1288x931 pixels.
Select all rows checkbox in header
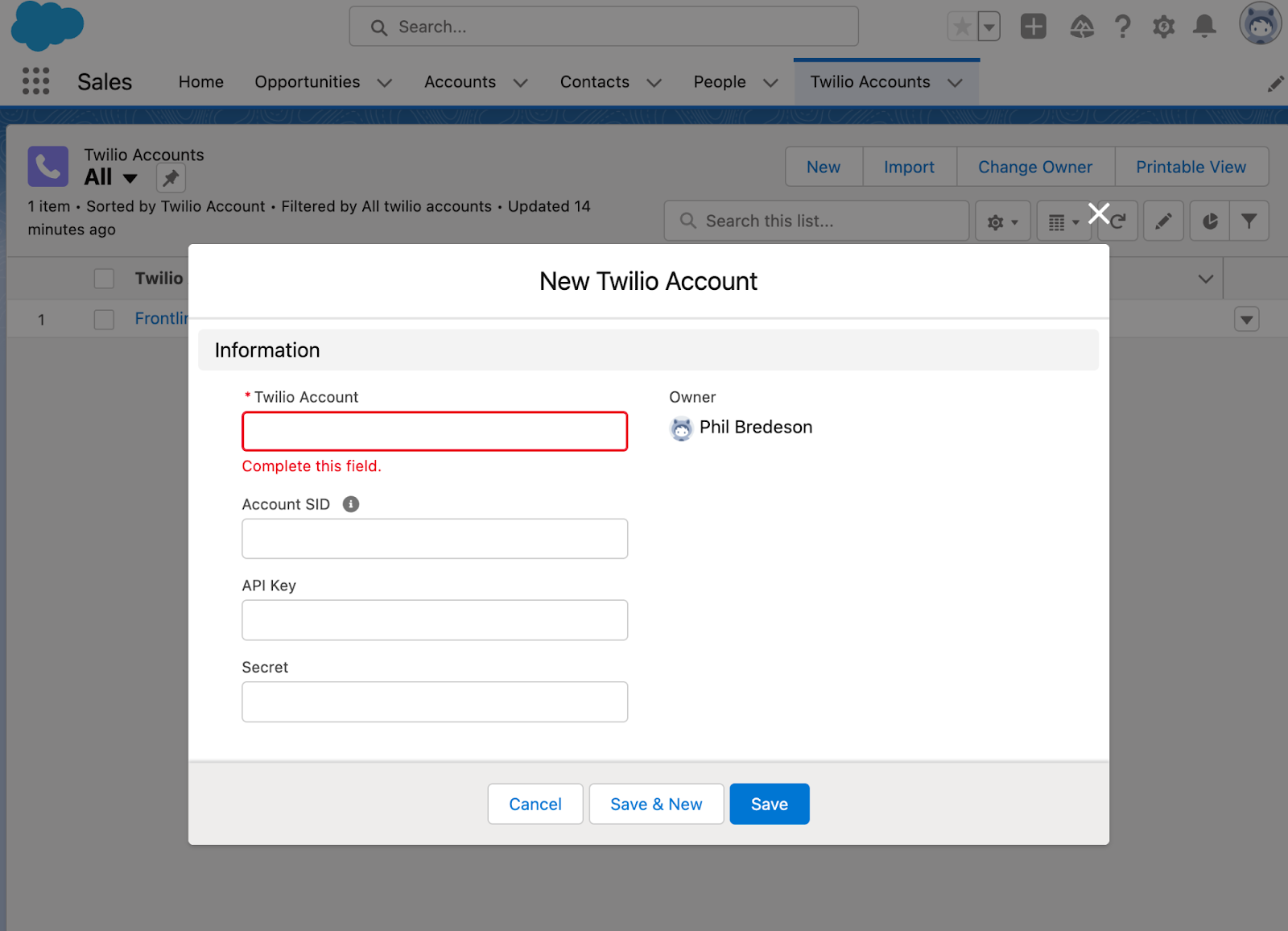104,279
